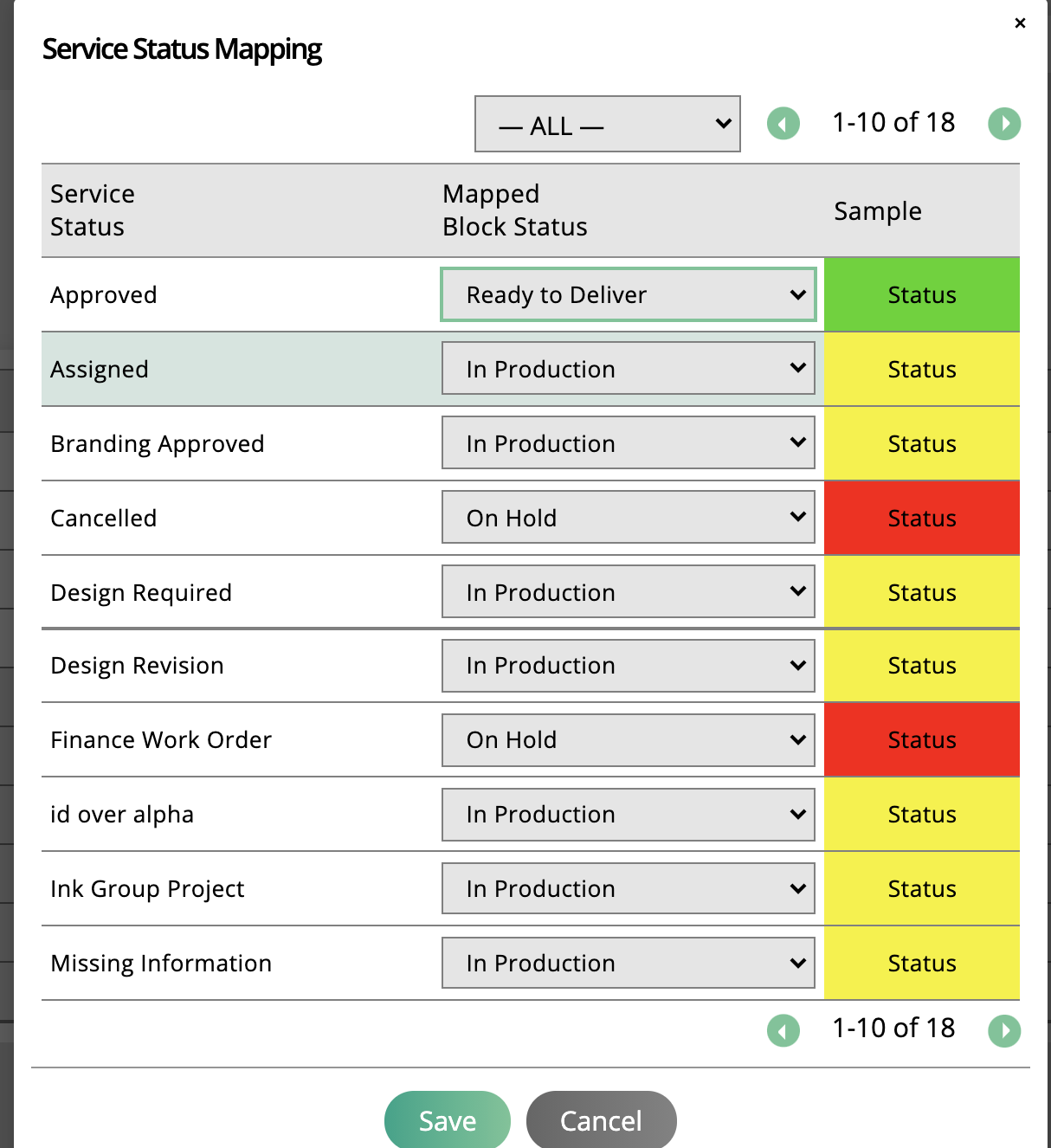Open Finance Work Order status dropdown
The image size is (1051, 1148).
pyautogui.click(x=629, y=740)
